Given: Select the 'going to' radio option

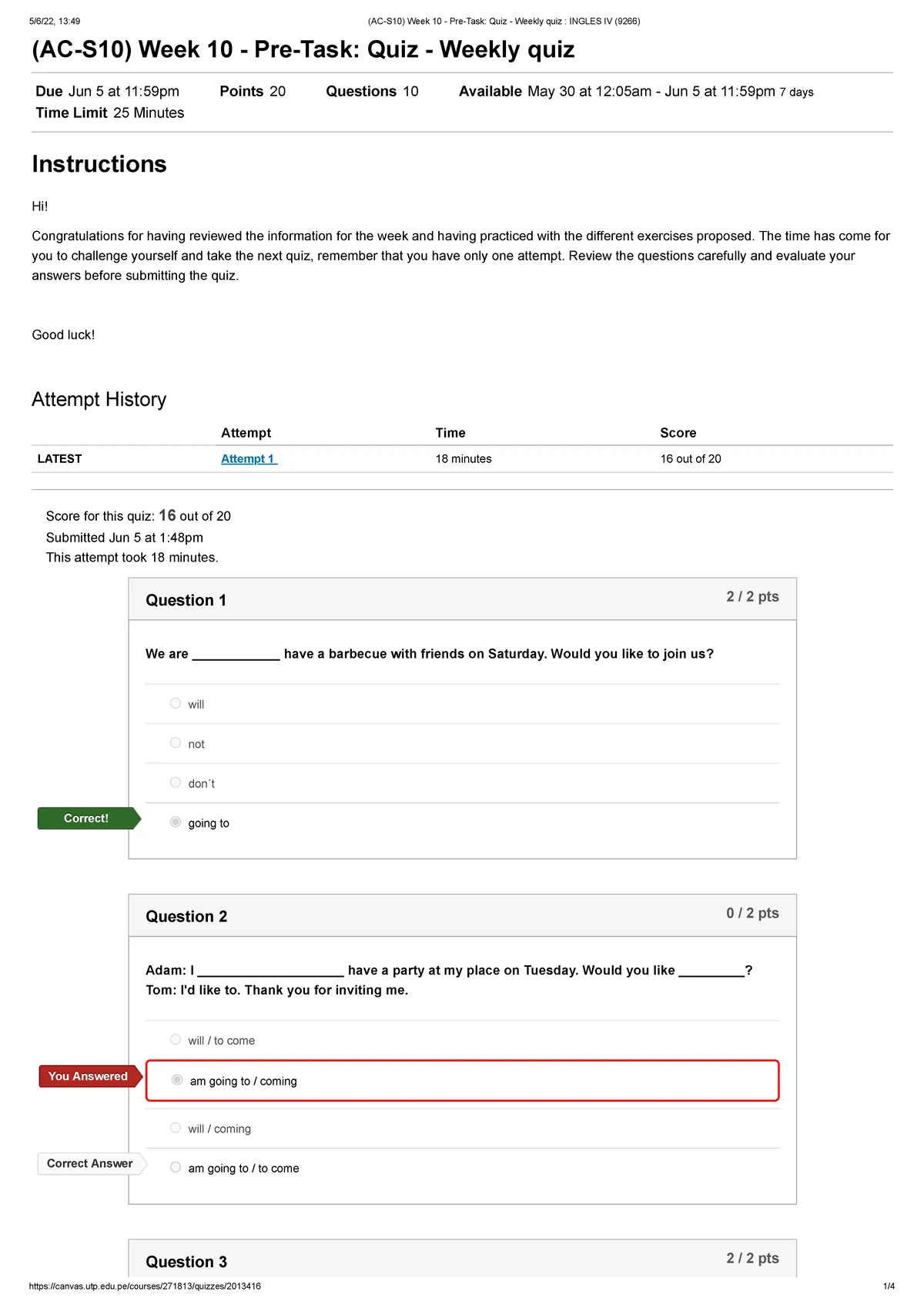Looking at the screenshot, I should coord(176,823).
